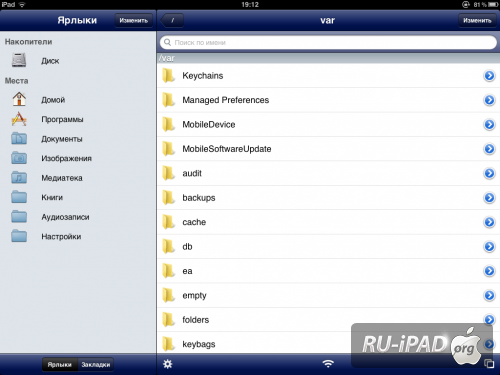The width and height of the screenshot is (500, 375).
Task: Click Изменить in the var header
Action: click(x=477, y=20)
